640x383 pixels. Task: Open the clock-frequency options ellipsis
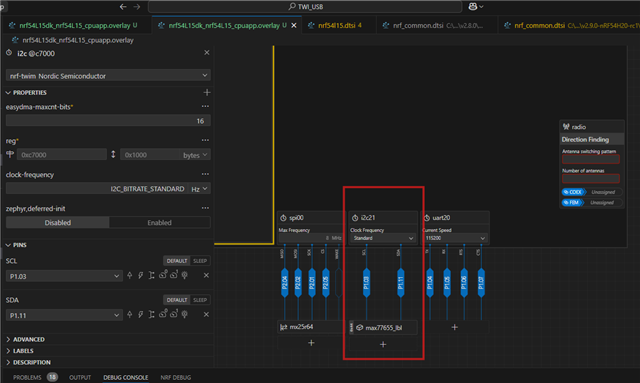click(205, 174)
